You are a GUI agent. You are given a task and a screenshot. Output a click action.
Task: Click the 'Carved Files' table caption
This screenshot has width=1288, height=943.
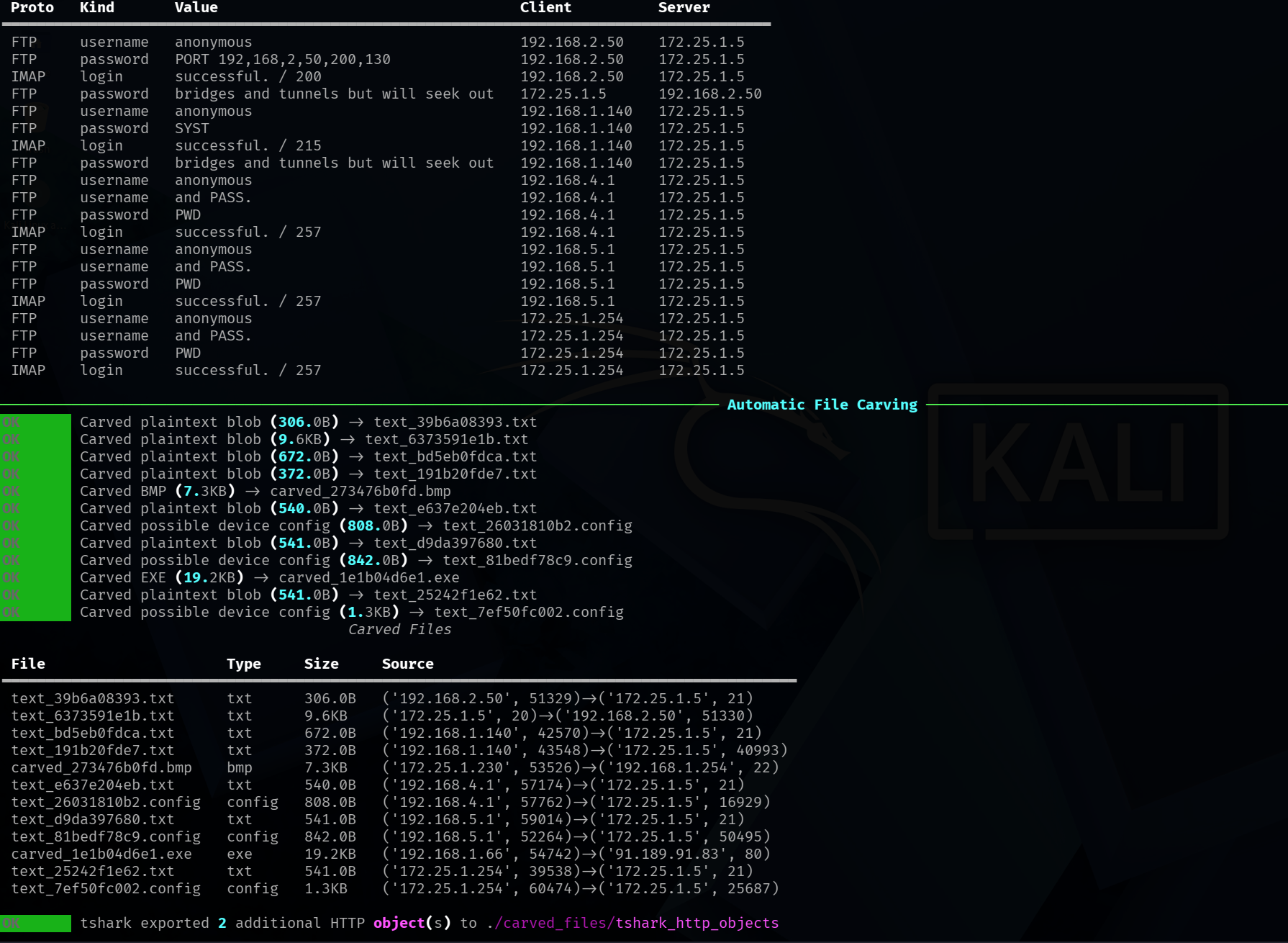click(x=399, y=630)
